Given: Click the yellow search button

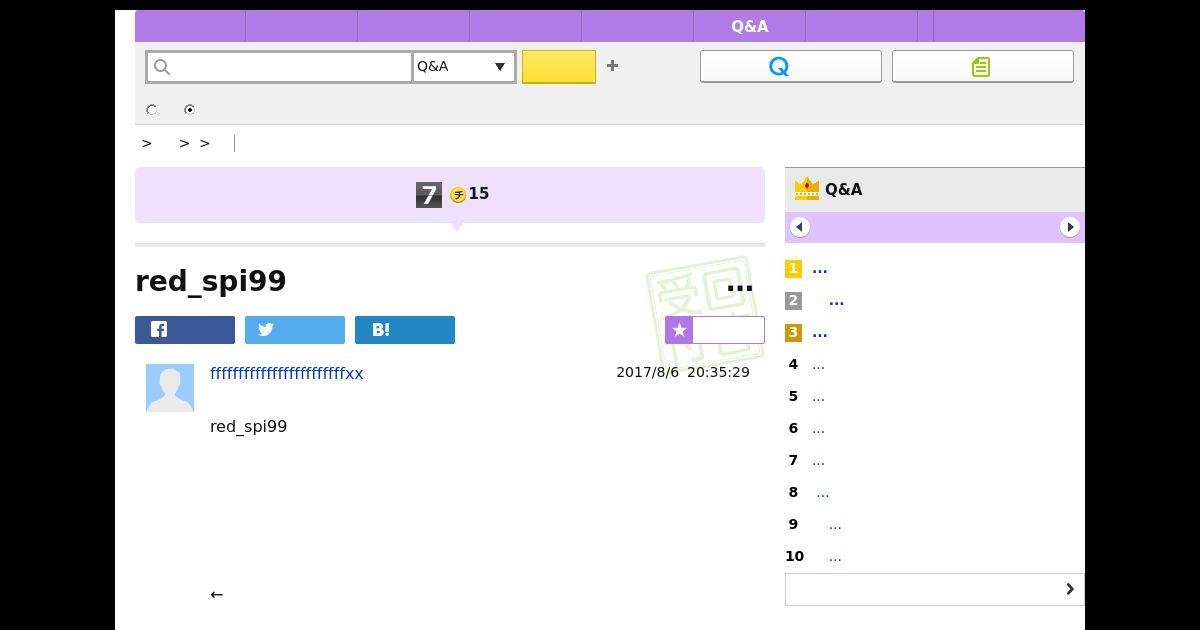Looking at the screenshot, I should [559, 67].
